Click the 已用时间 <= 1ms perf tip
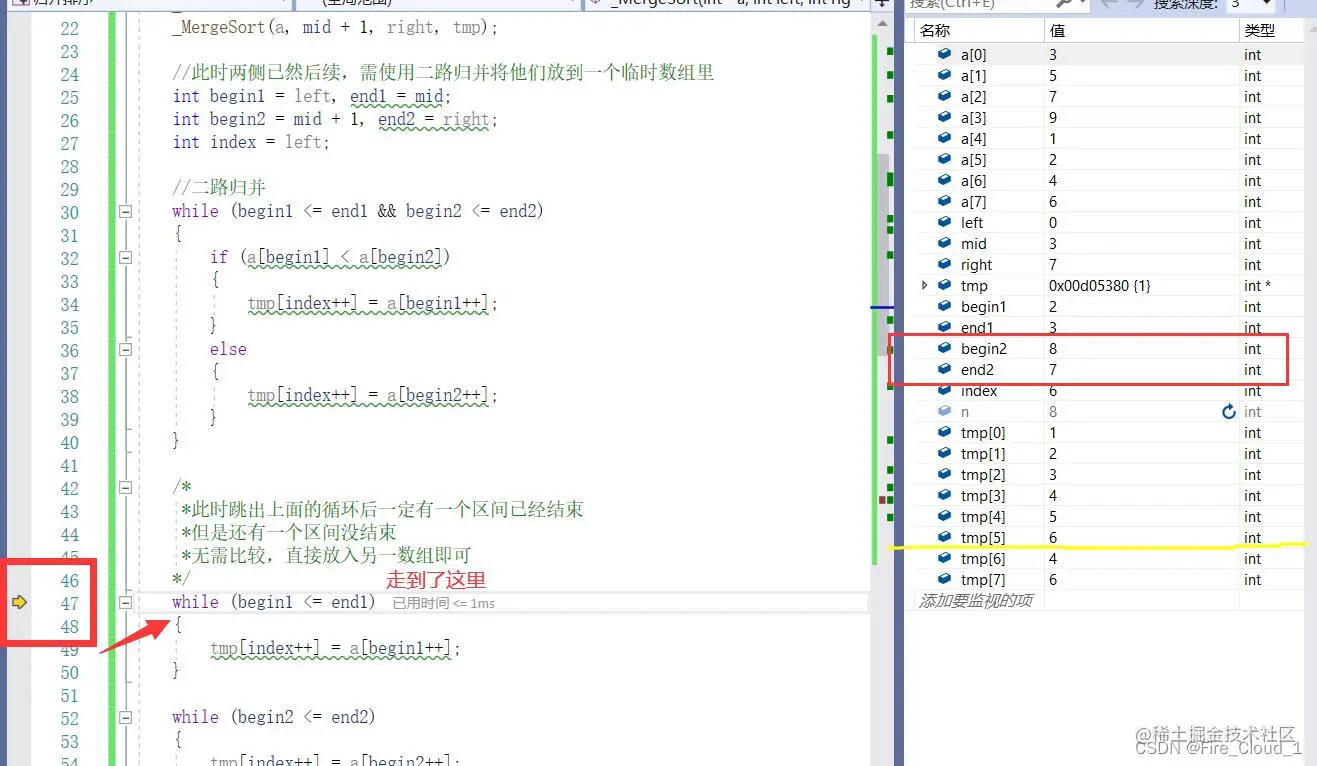The height and width of the screenshot is (766, 1317). click(443, 603)
